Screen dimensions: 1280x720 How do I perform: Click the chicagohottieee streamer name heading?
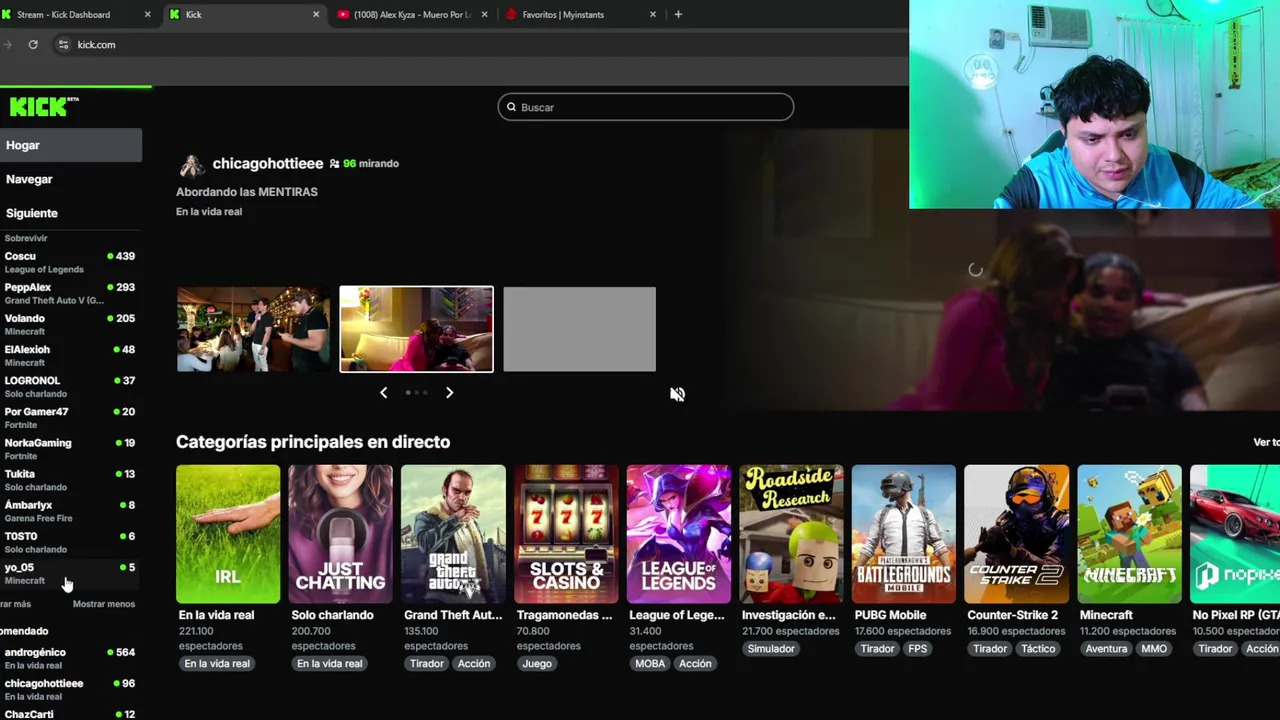pos(267,163)
